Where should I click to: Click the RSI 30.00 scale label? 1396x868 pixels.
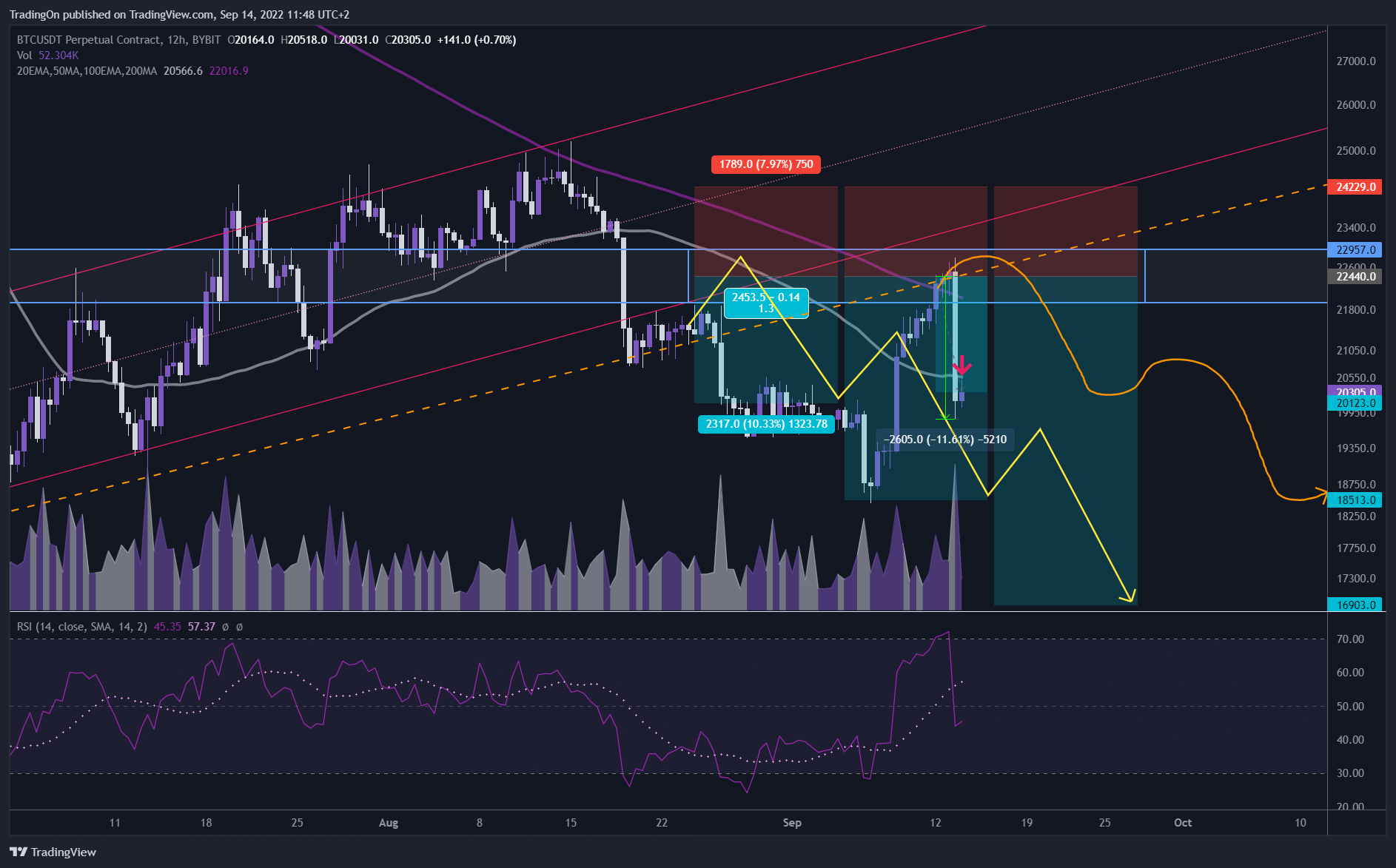(1350, 773)
